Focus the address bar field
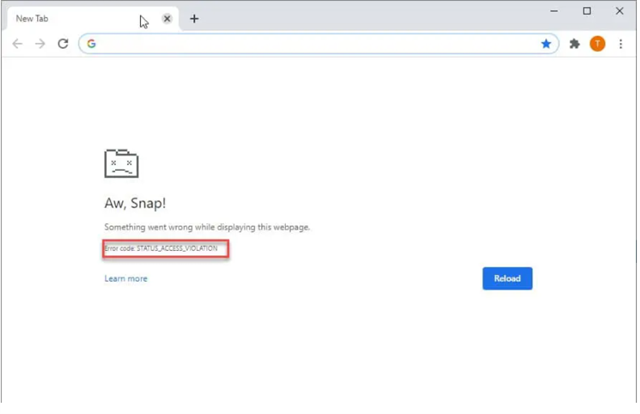This screenshot has height=414, width=640. (x=318, y=44)
